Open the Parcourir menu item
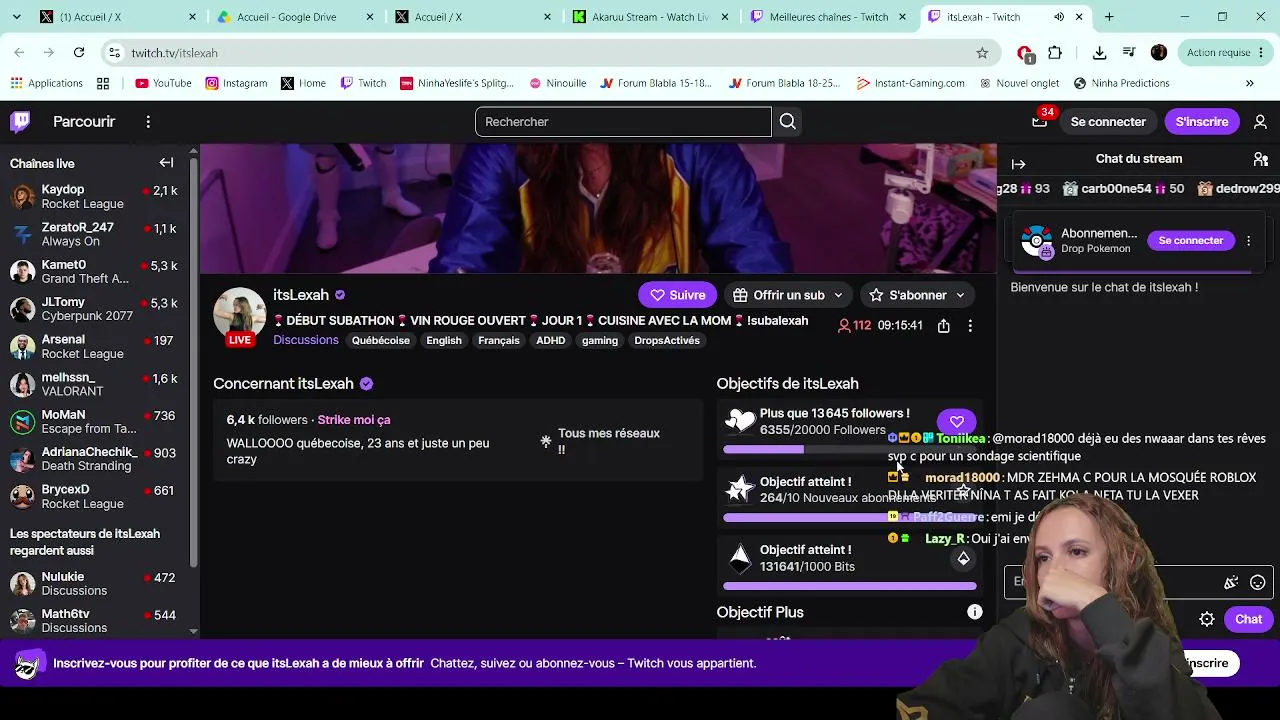 84,122
